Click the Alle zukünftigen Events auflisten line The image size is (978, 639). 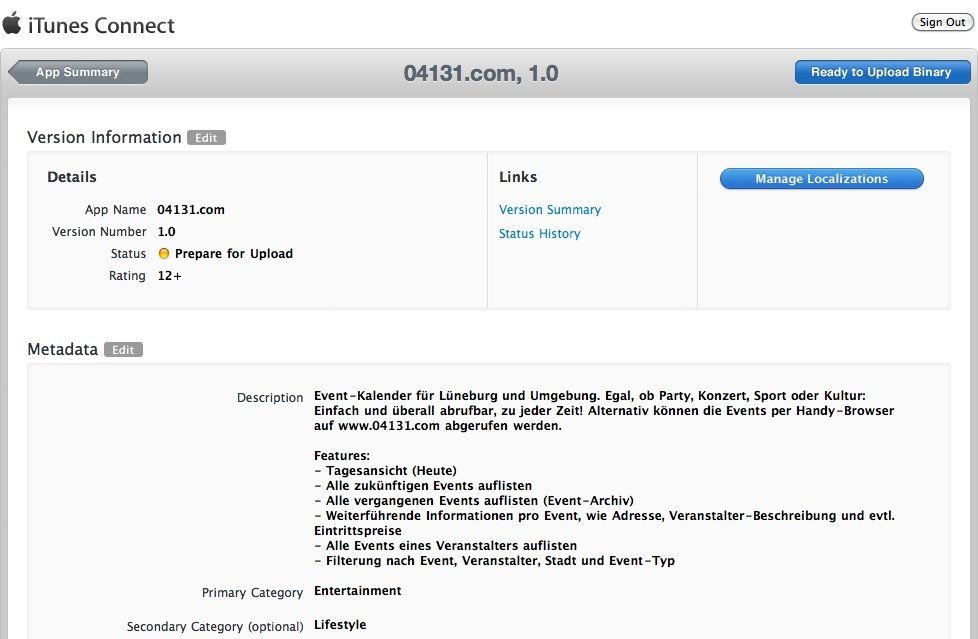[423, 485]
